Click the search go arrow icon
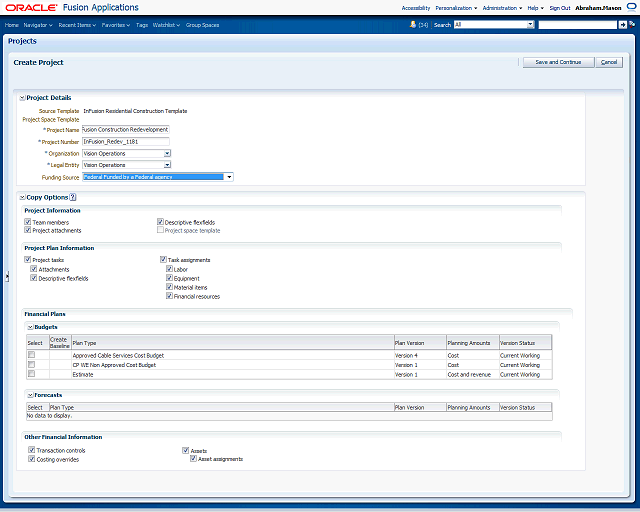Screen dimensions: 640x512 point(623,24)
